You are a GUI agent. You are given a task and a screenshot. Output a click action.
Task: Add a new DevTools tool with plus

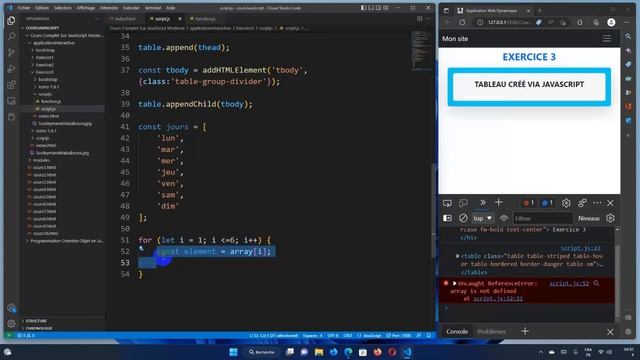(x=499, y=202)
